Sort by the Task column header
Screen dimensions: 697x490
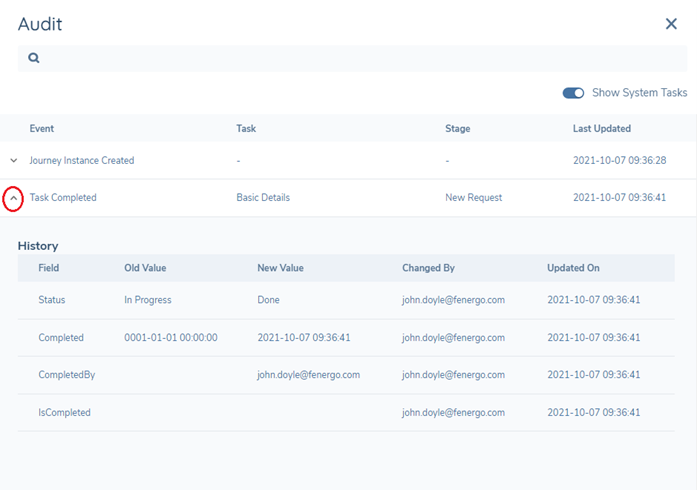[246, 129]
